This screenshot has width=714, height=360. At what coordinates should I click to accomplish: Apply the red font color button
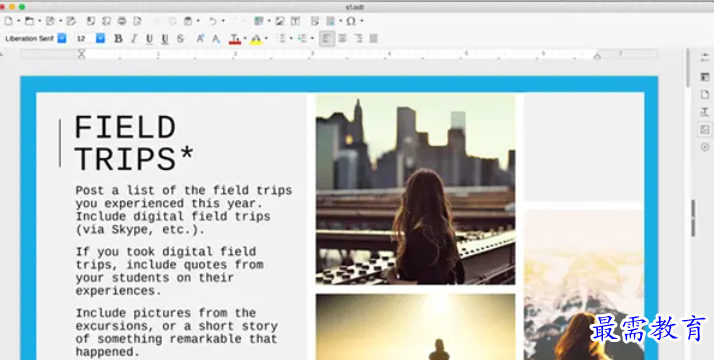(235, 39)
